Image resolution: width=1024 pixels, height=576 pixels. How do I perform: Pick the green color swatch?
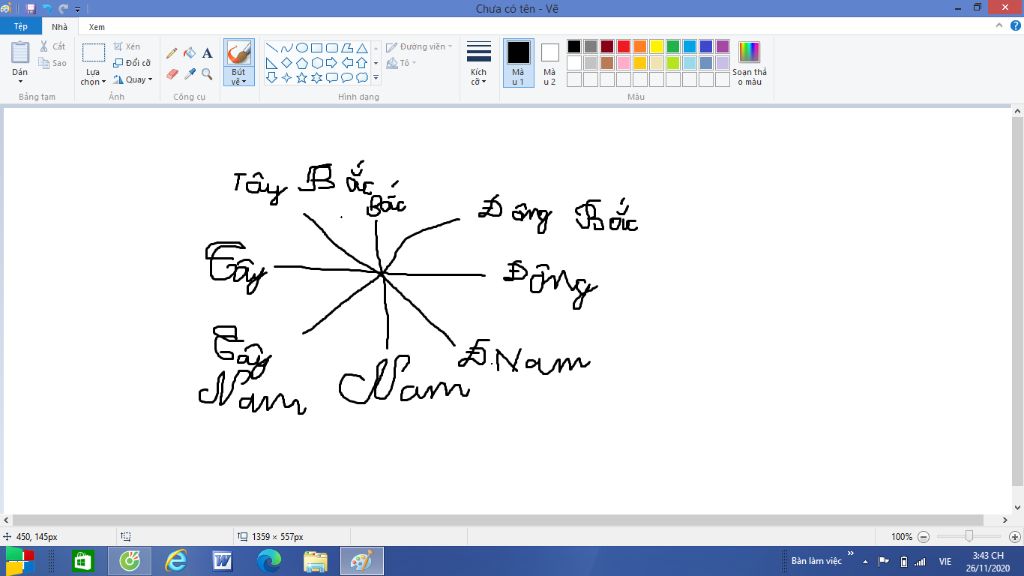[673, 46]
